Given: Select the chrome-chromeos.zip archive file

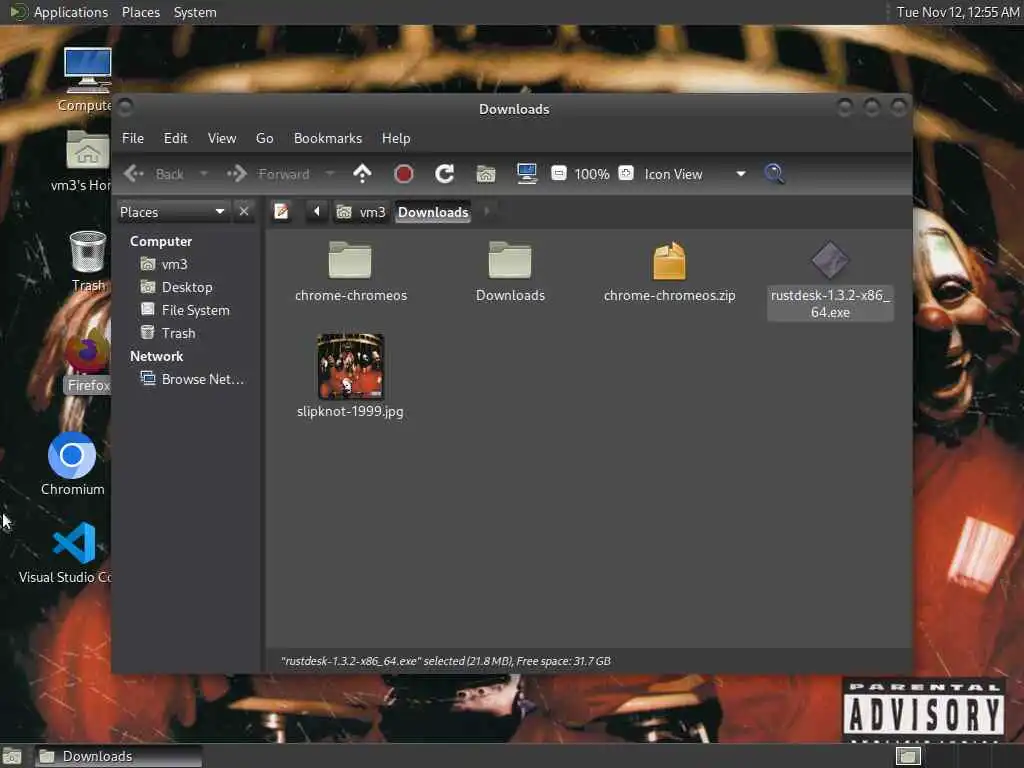Looking at the screenshot, I should [x=669, y=272].
